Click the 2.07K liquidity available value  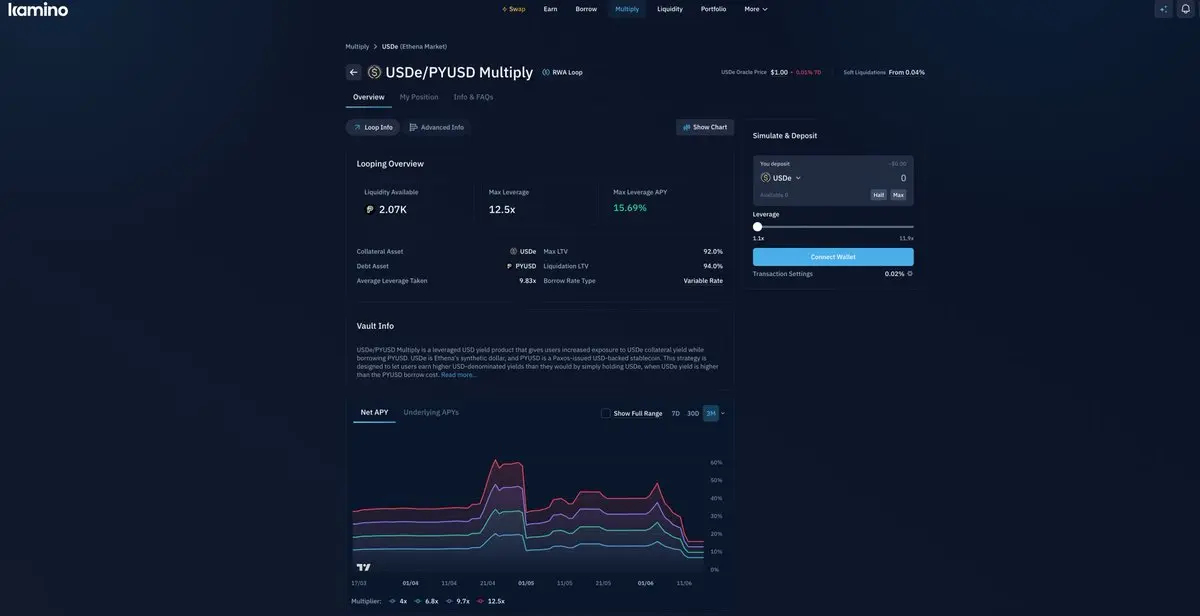[x=393, y=210]
